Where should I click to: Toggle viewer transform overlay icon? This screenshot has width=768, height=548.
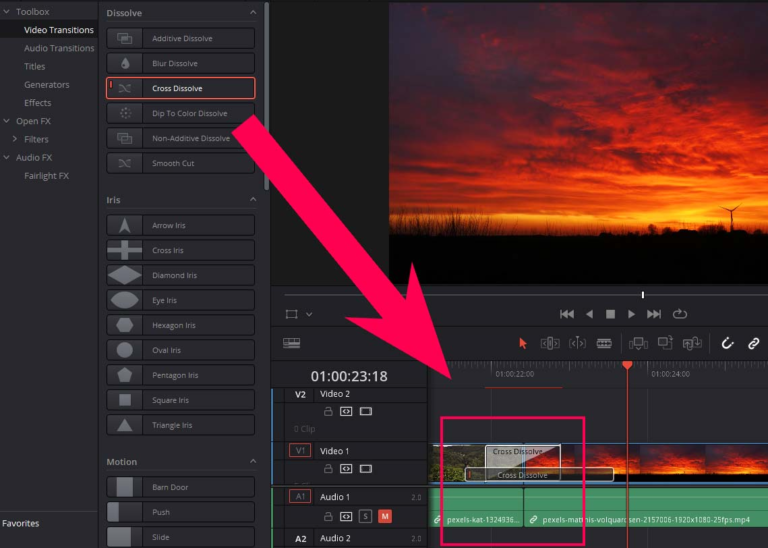(x=291, y=314)
